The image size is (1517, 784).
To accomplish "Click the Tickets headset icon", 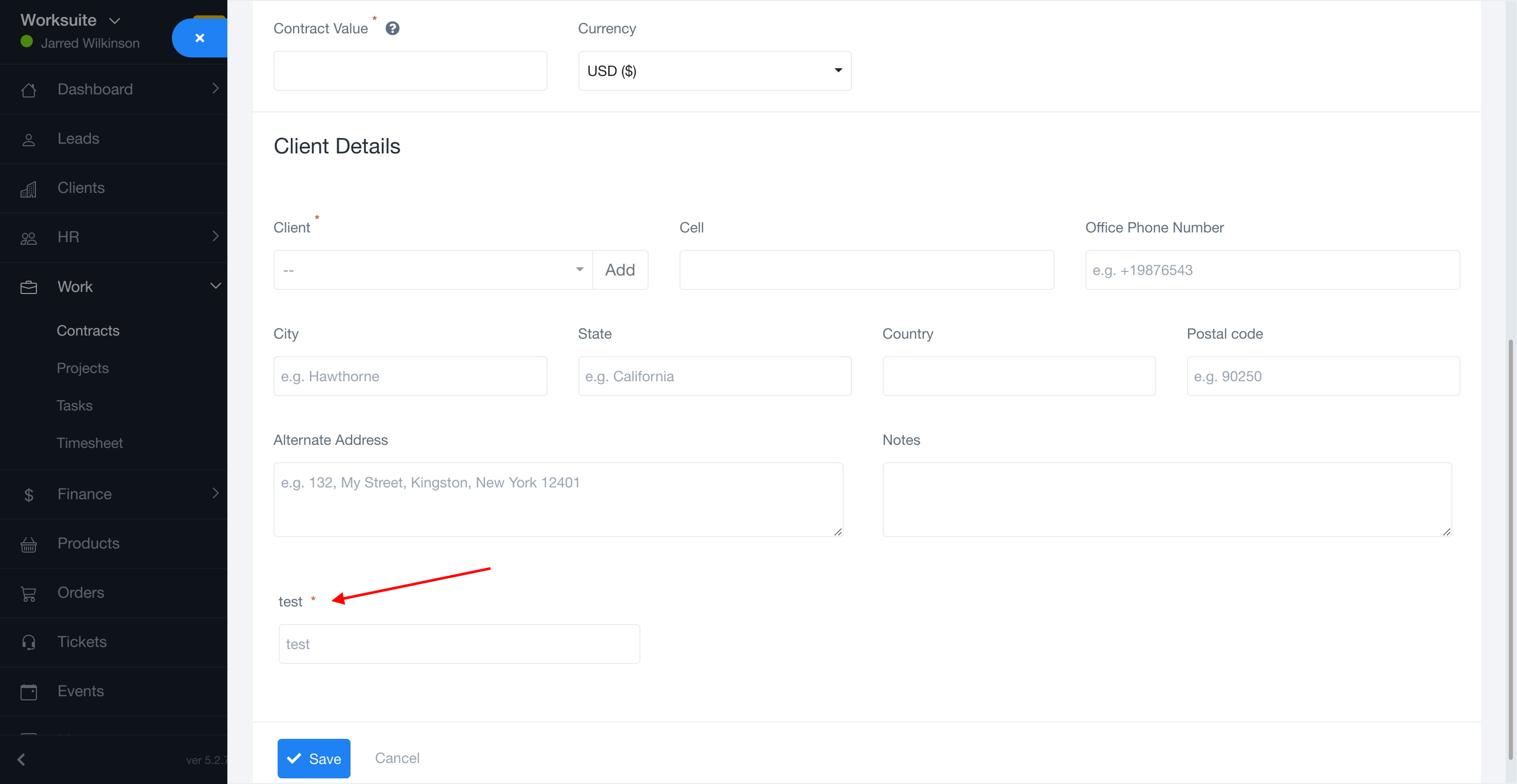I will 28,642.
